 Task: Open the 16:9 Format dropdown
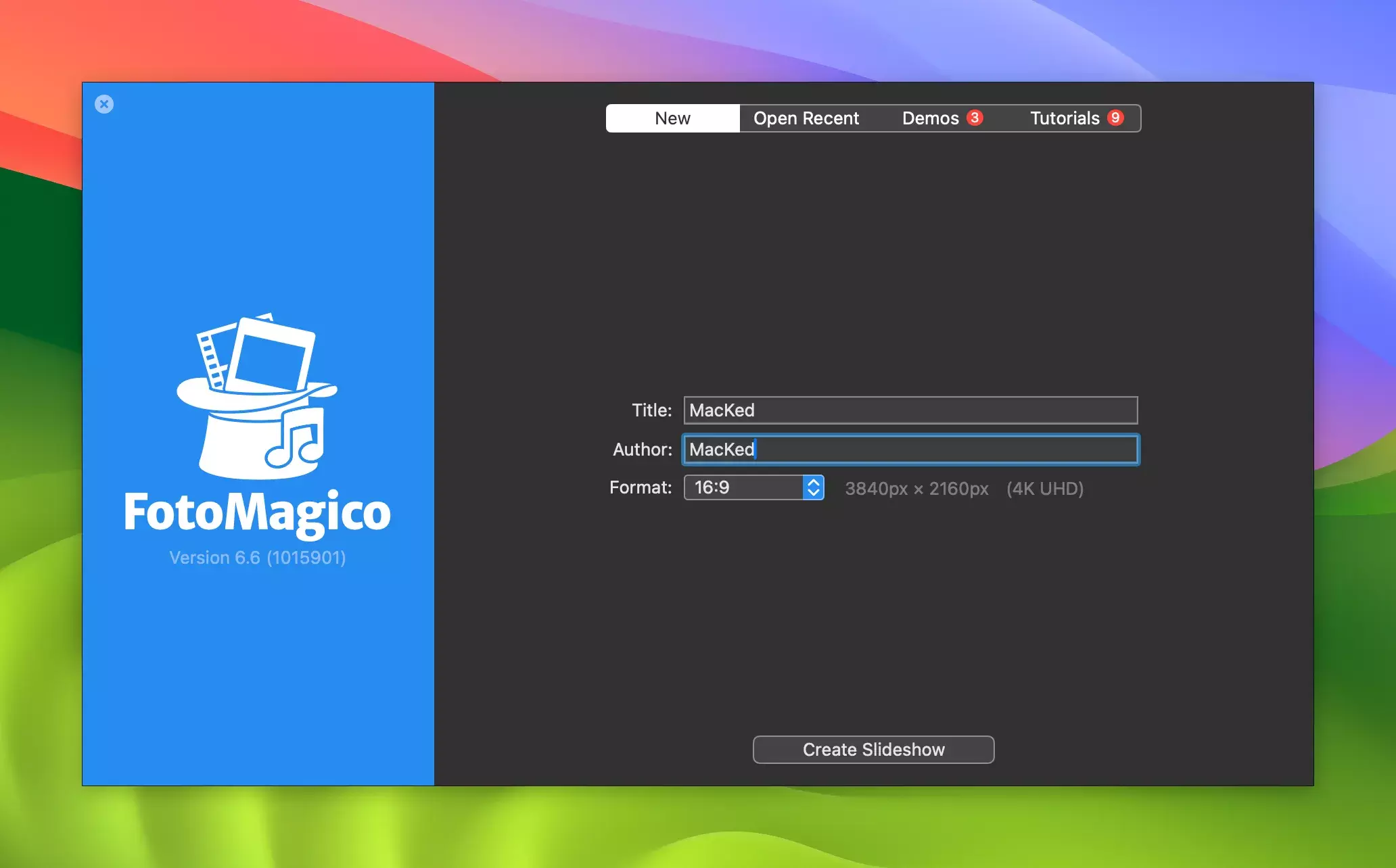[x=744, y=487]
